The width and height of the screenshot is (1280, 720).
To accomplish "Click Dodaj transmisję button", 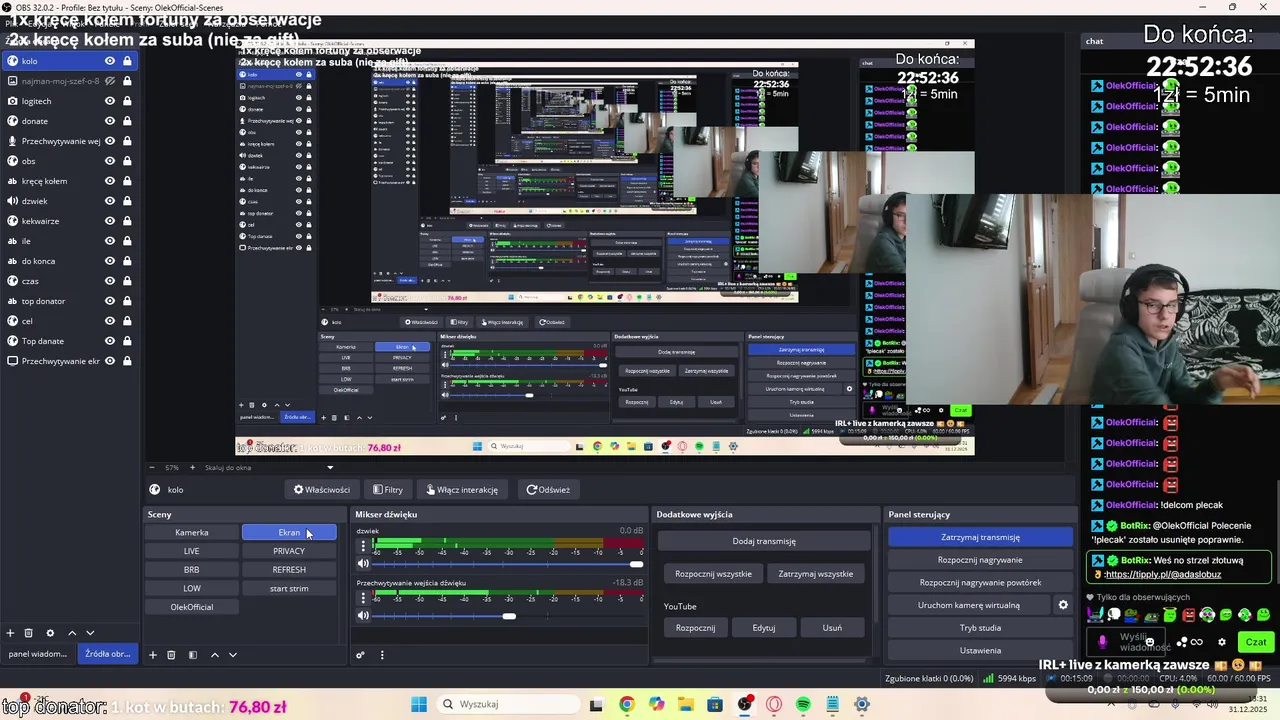I will click(x=764, y=541).
